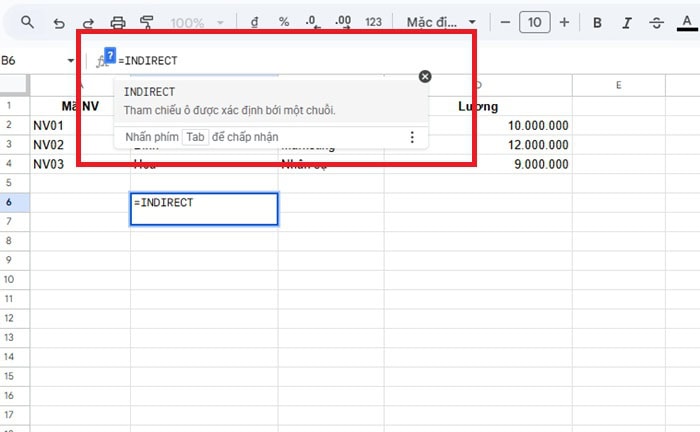Open the three-dot menu in suggestion popup
Image resolution: width=700 pixels, height=432 pixels.
coord(412,137)
